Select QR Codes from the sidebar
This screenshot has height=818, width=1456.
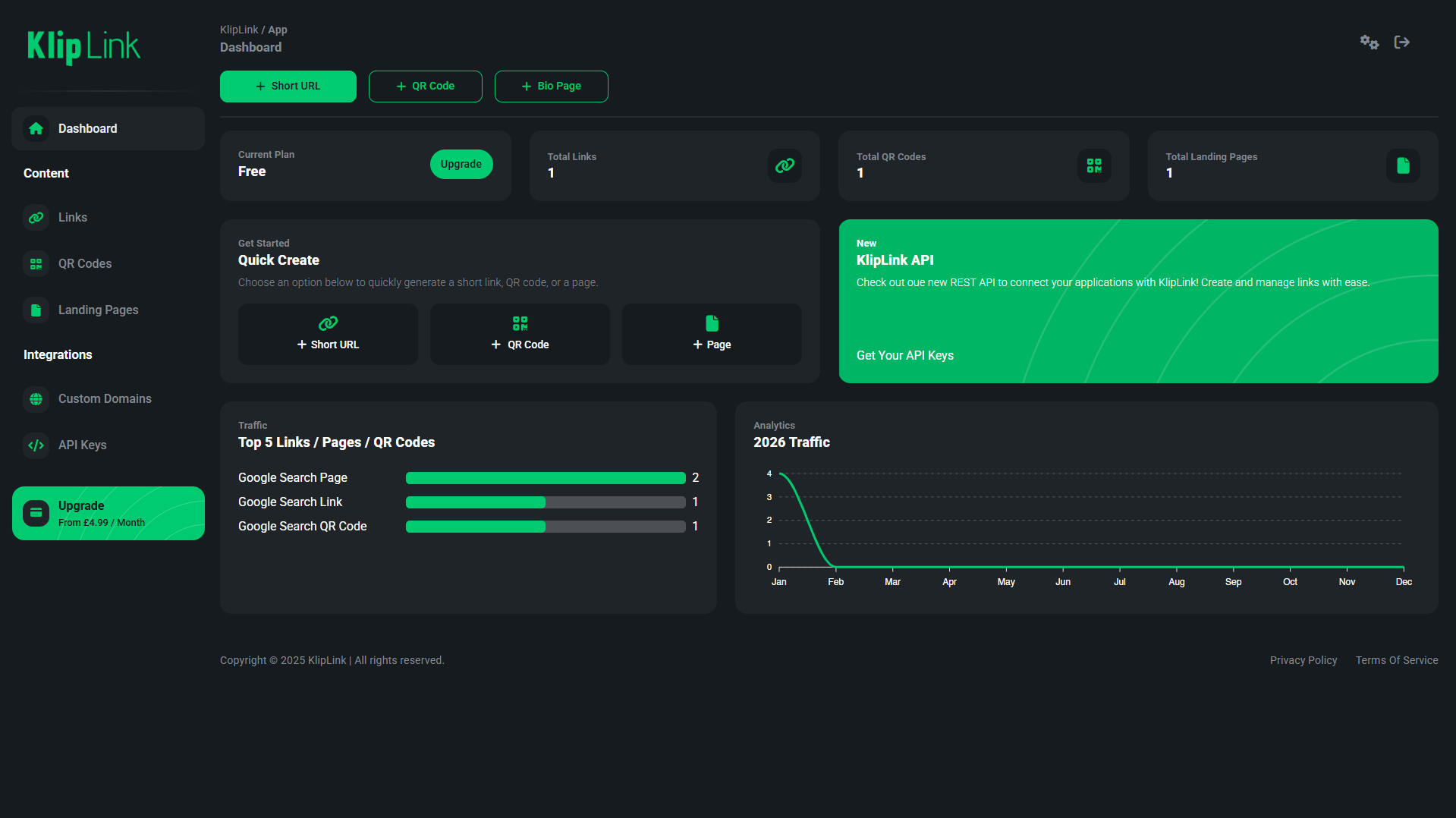pos(86,263)
